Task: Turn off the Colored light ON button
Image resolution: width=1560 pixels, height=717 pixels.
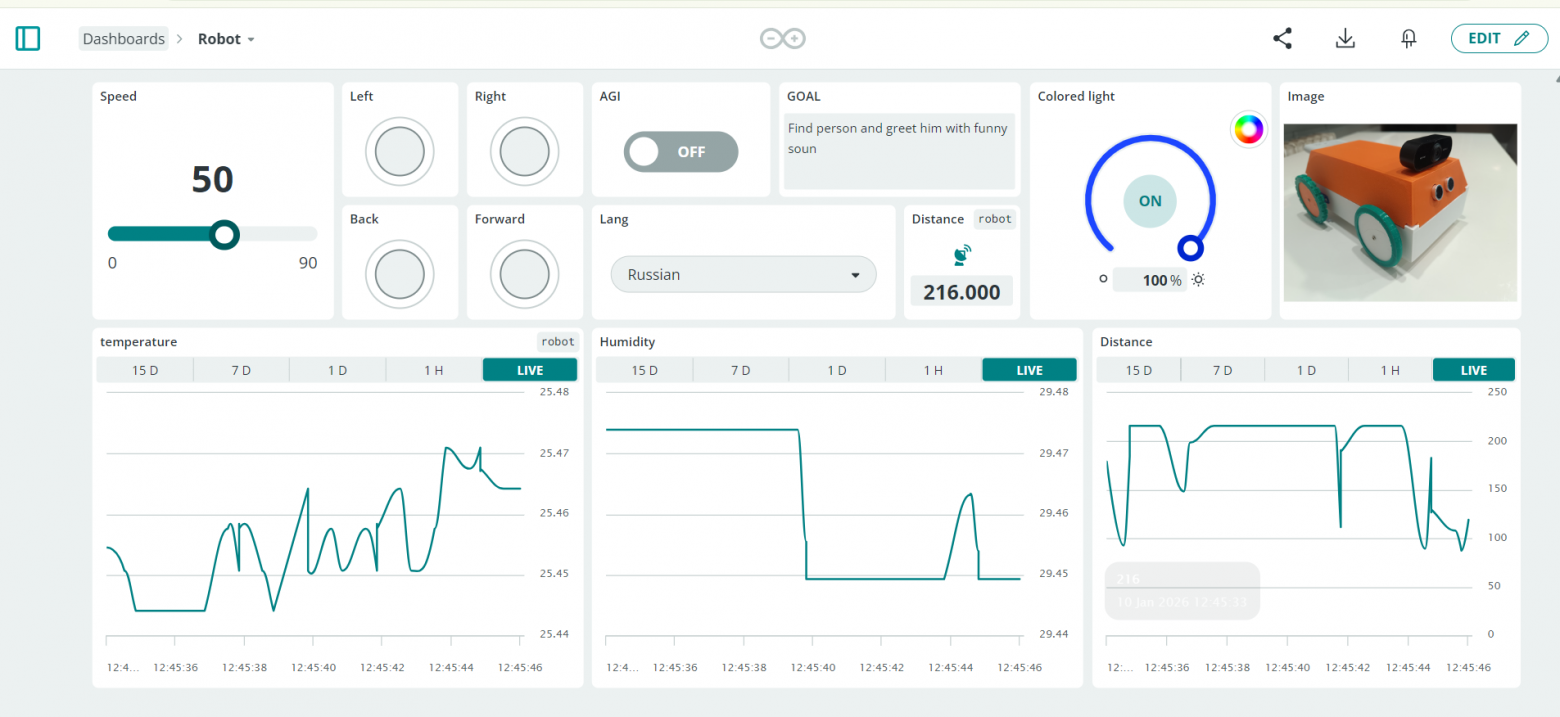Action: coord(1150,201)
